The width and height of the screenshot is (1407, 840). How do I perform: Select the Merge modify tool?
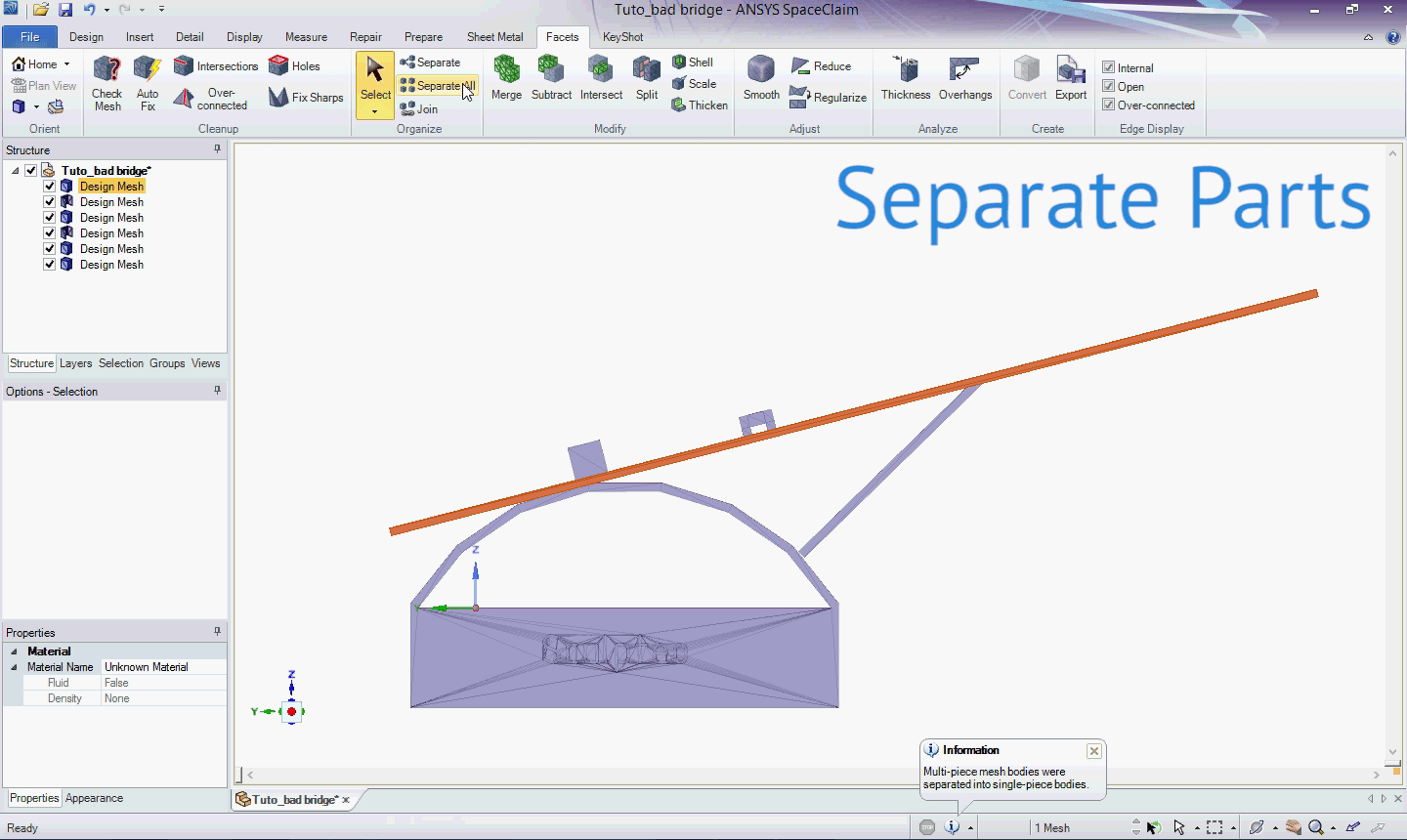506,78
